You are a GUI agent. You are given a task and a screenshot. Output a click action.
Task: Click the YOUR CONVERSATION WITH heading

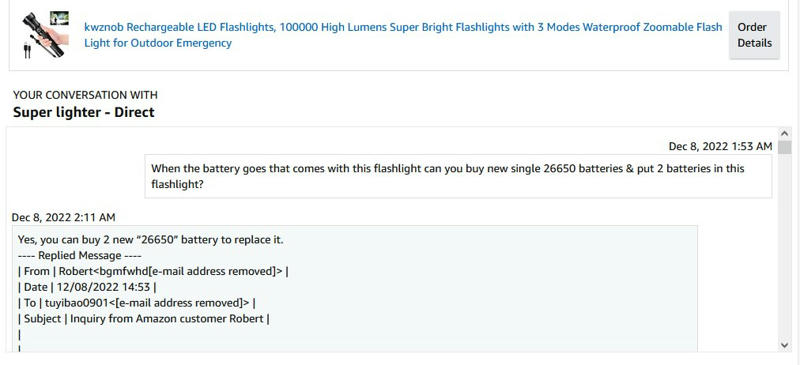[x=85, y=95]
